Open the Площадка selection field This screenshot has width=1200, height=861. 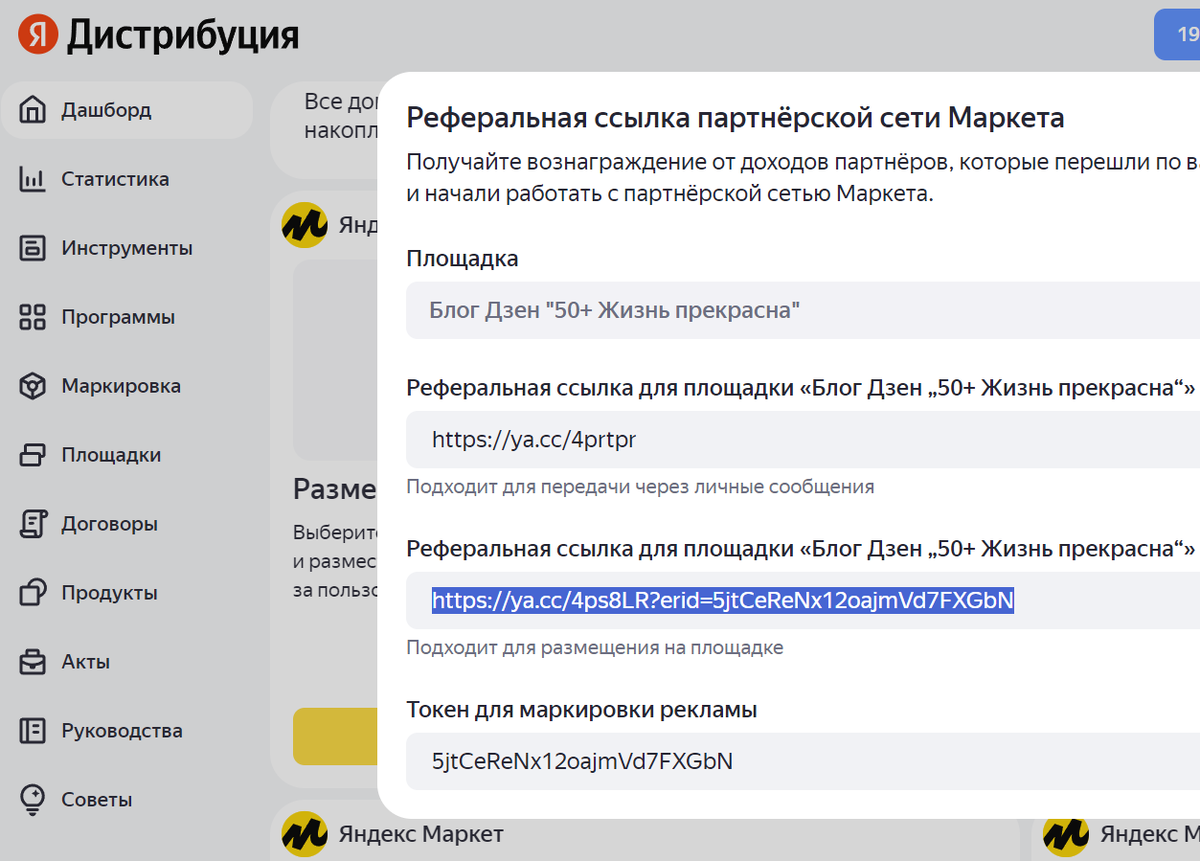(803, 310)
